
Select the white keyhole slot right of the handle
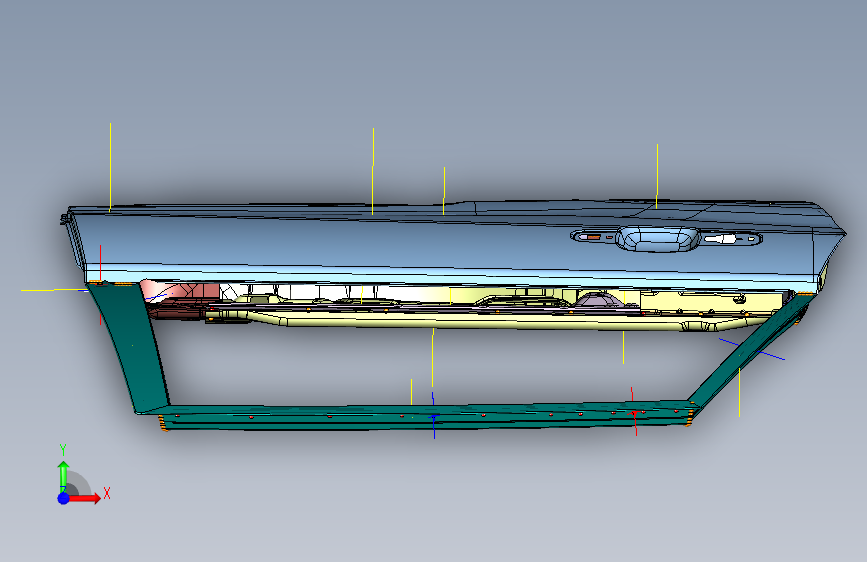tap(720, 239)
